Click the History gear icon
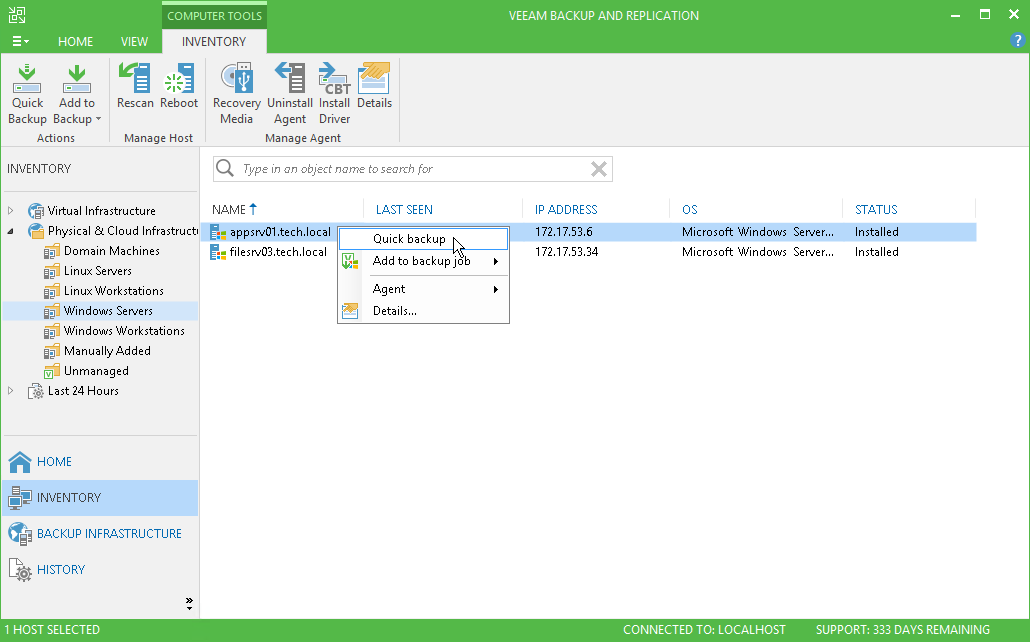 click(20, 570)
